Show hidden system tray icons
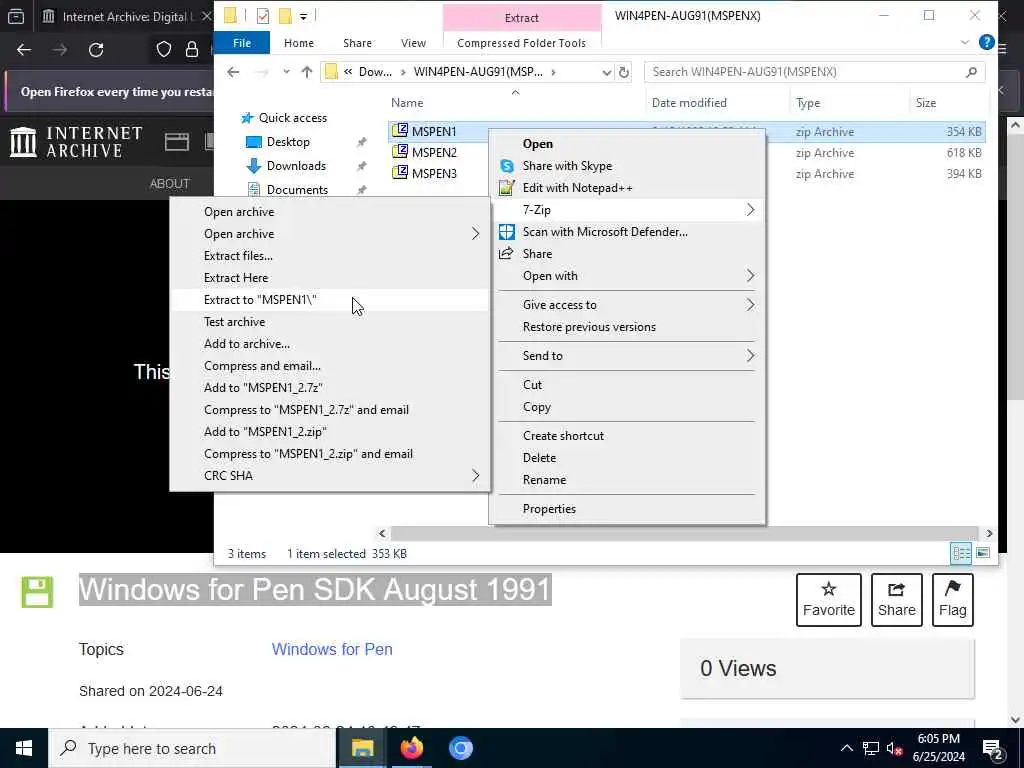The height and width of the screenshot is (768, 1024). pyautogui.click(x=846, y=748)
